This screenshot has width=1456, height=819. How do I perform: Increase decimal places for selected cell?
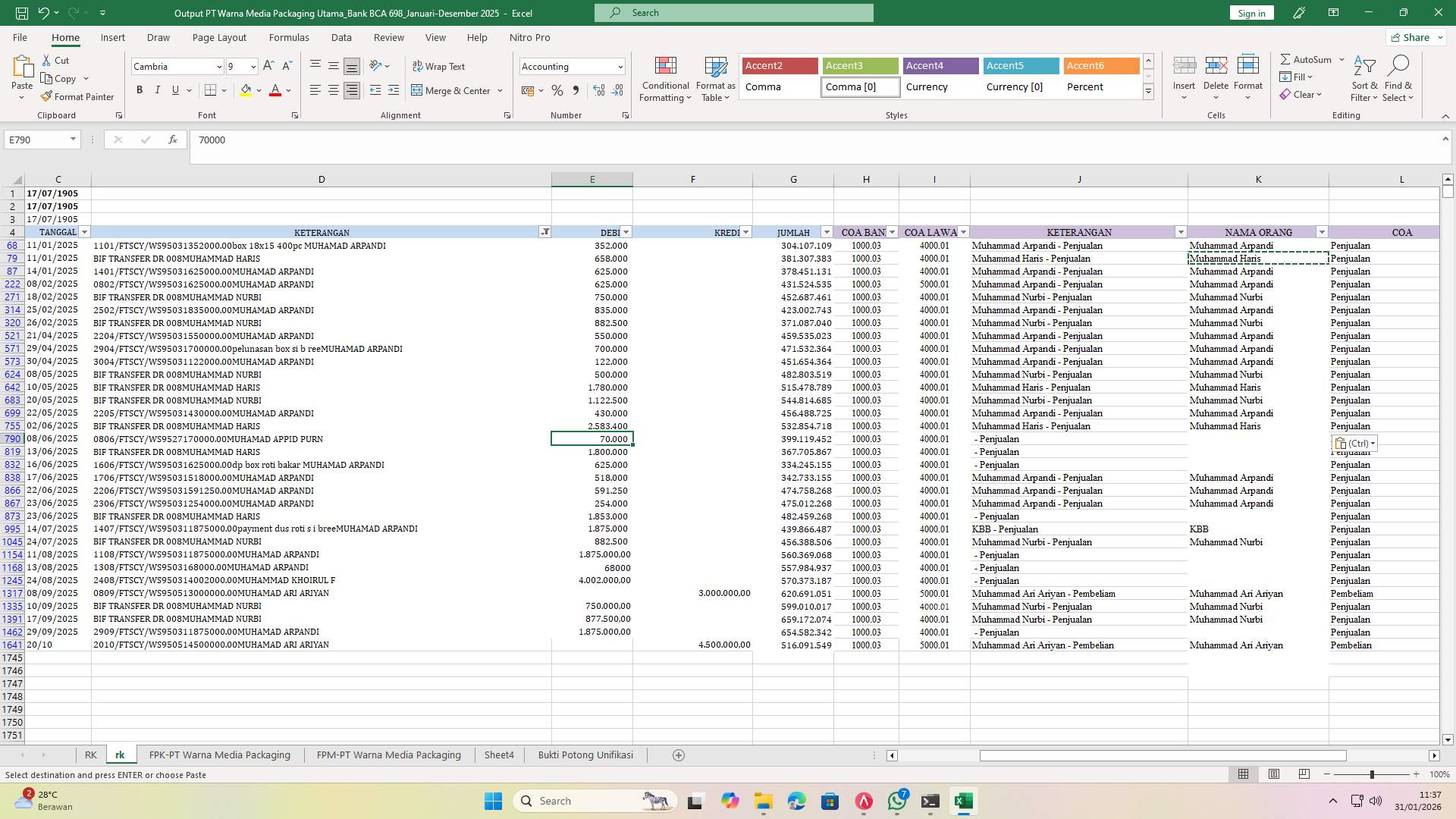[598, 90]
